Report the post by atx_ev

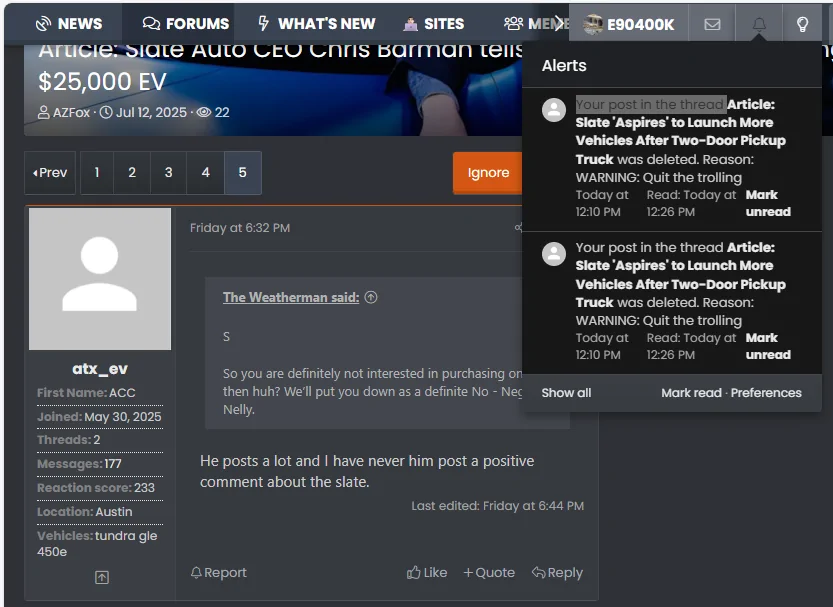pyautogui.click(x=218, y=572)
